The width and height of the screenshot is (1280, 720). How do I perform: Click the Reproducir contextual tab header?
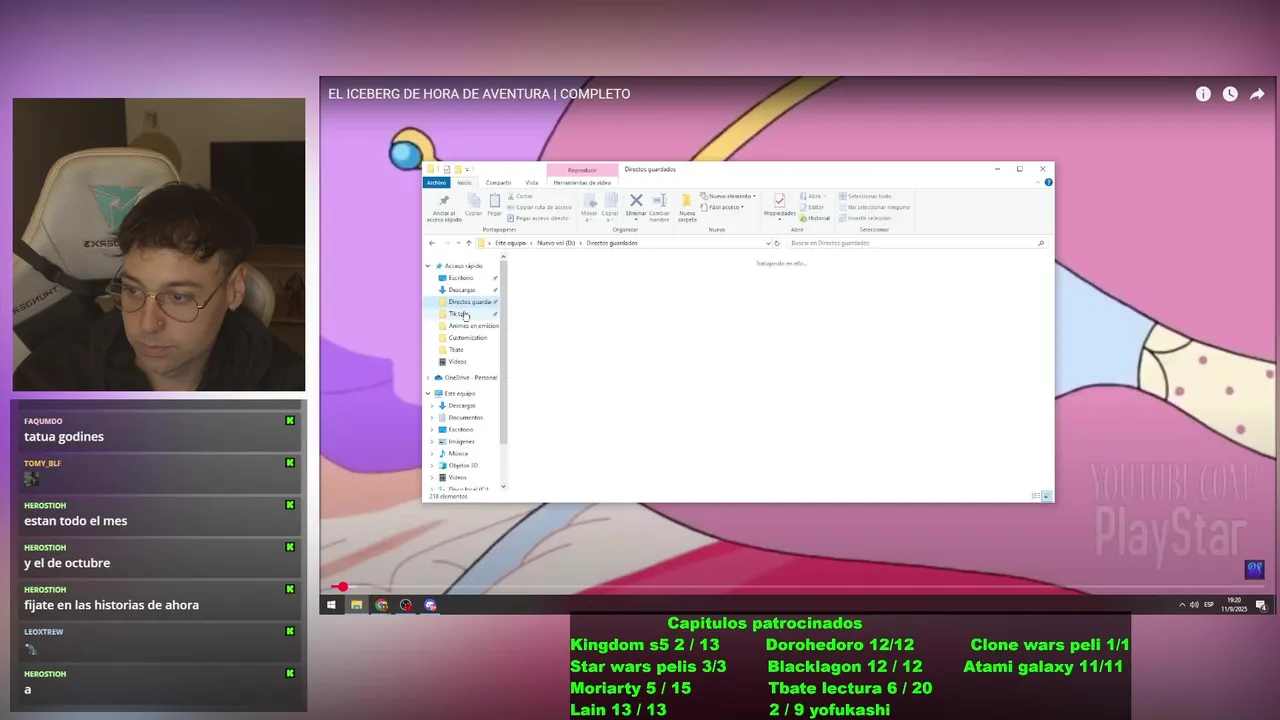tap(582, 170)
